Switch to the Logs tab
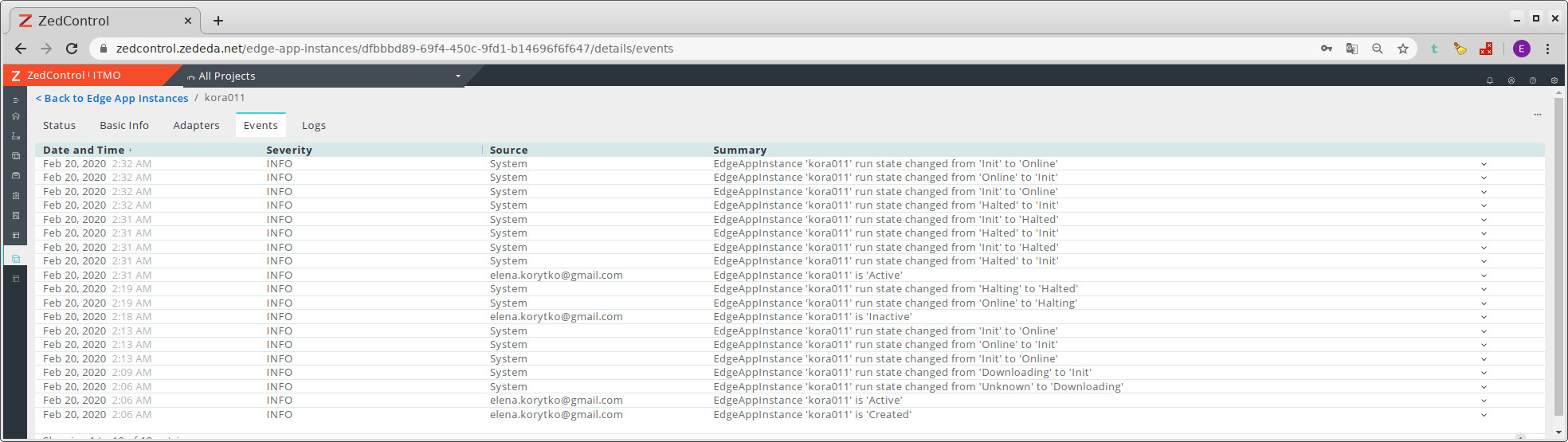Viewport: 1568px width, 442px height. pos(313,126)
